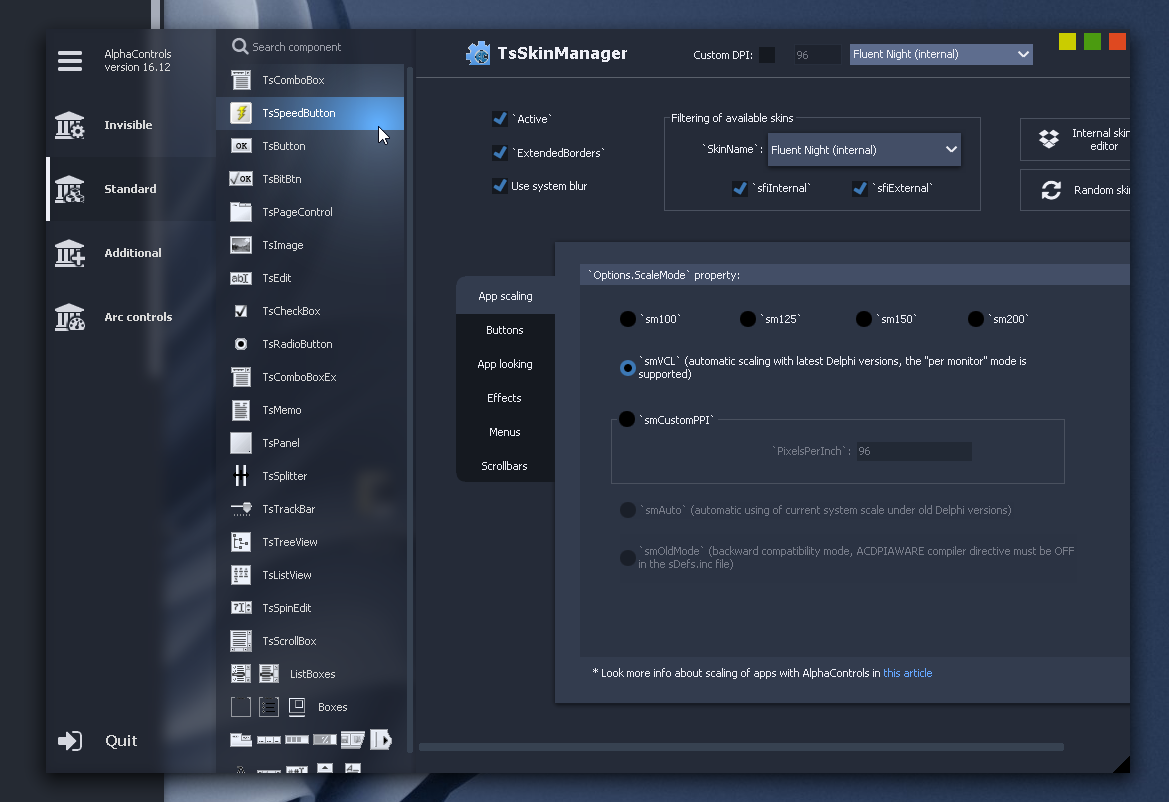Image resolution: width=1169 pixels, height=802 pixels.
Task: Open the top skin selection dropdown
Action: (x=941, y=54)
